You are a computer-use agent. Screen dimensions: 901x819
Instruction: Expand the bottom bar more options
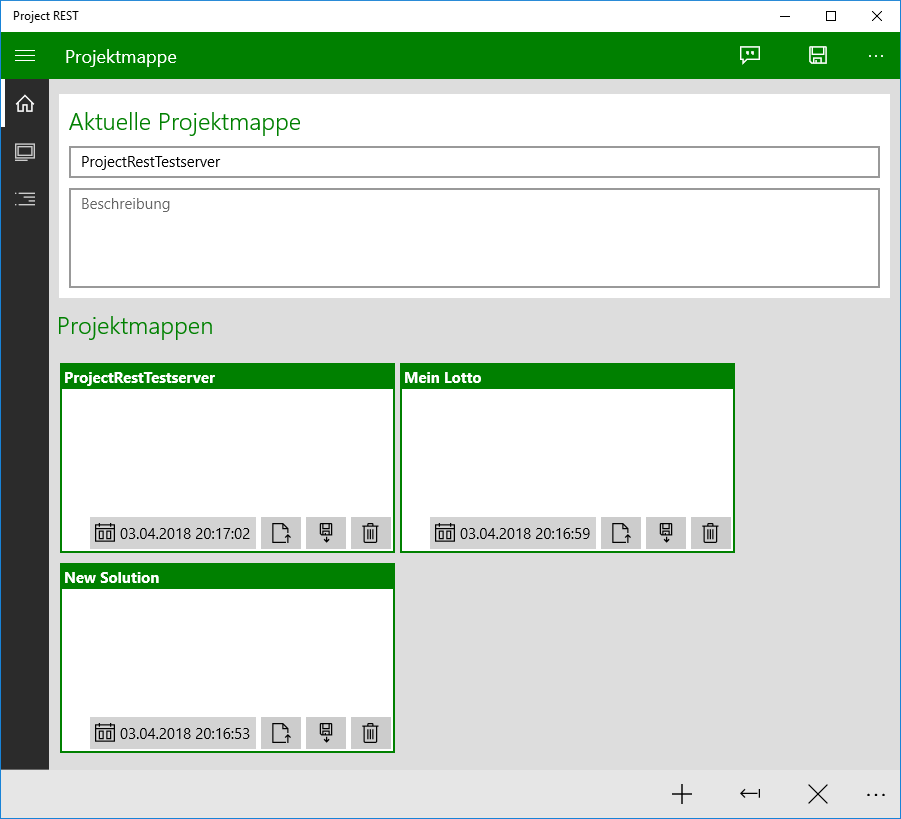point(876,795)
